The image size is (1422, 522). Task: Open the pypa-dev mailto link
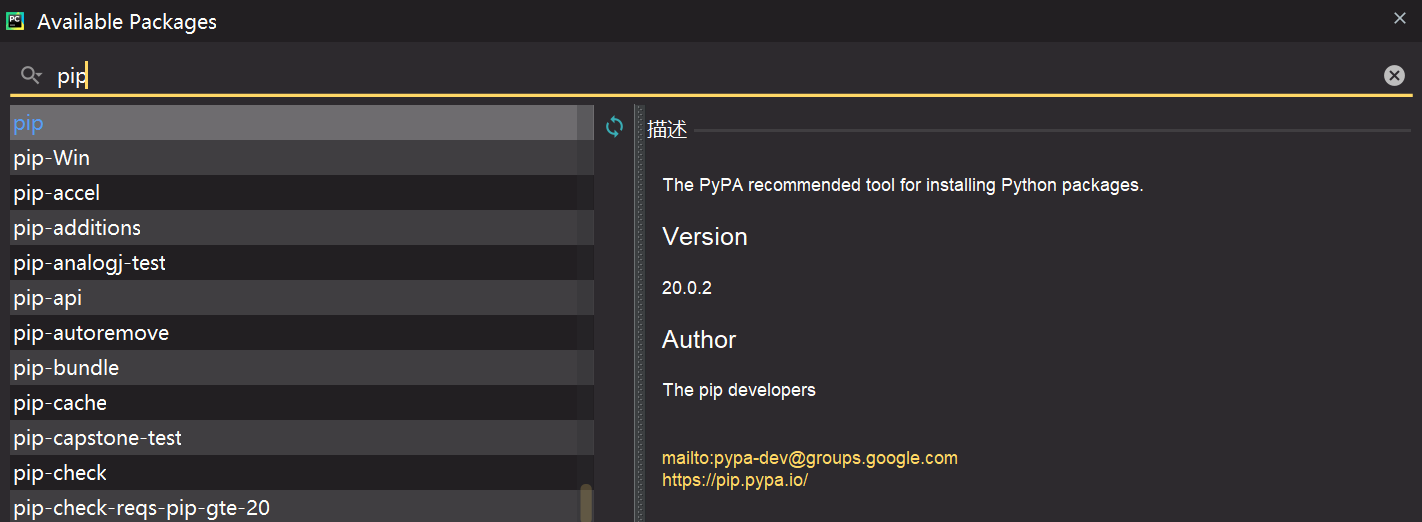(x=810, y=458)
